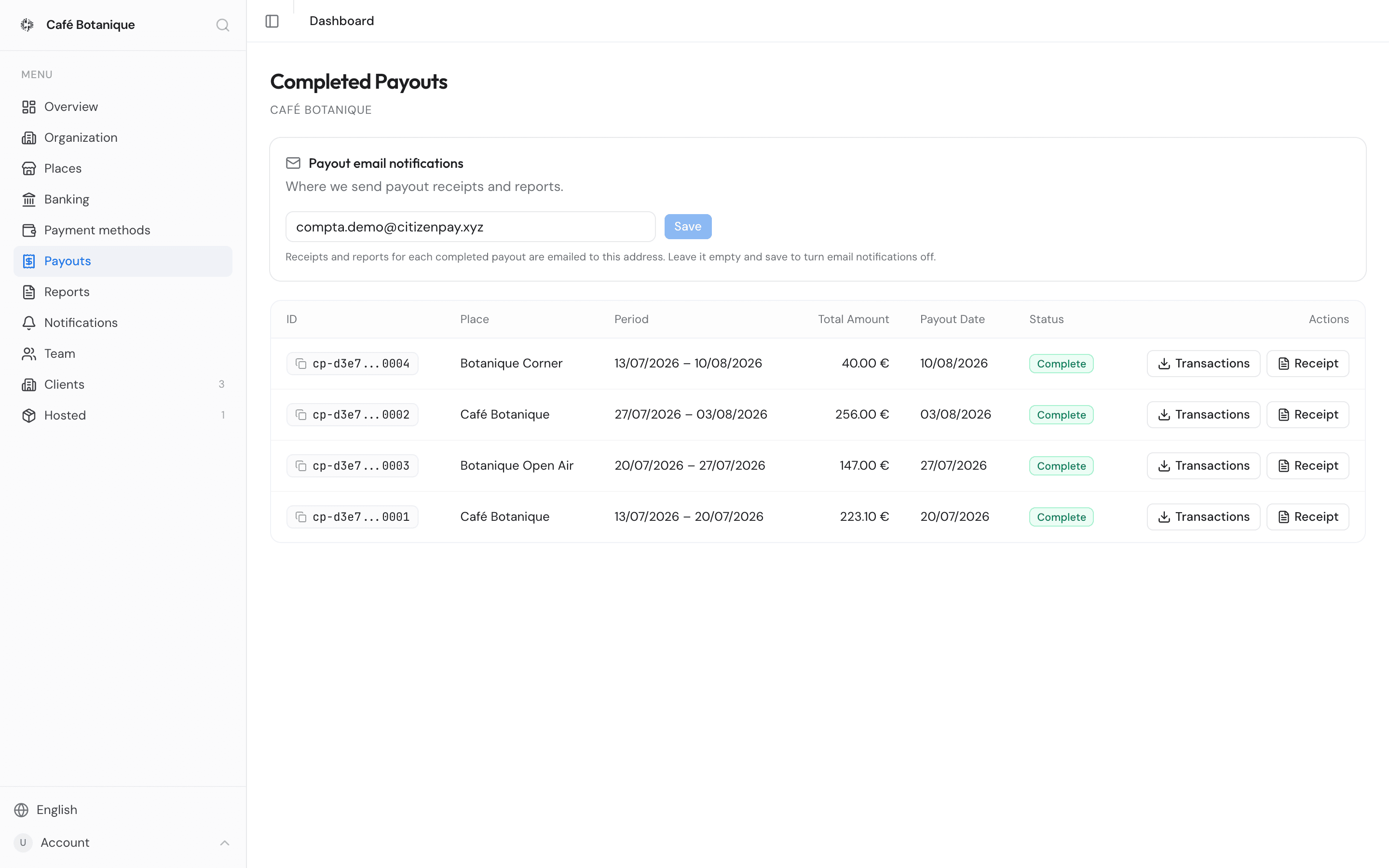
Task: Open the Clients section
Action: point(123,385)
